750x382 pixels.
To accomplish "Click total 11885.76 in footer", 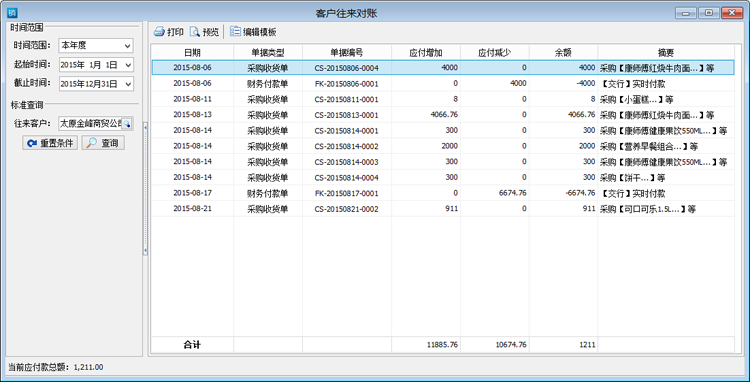I will click(442, 345).
